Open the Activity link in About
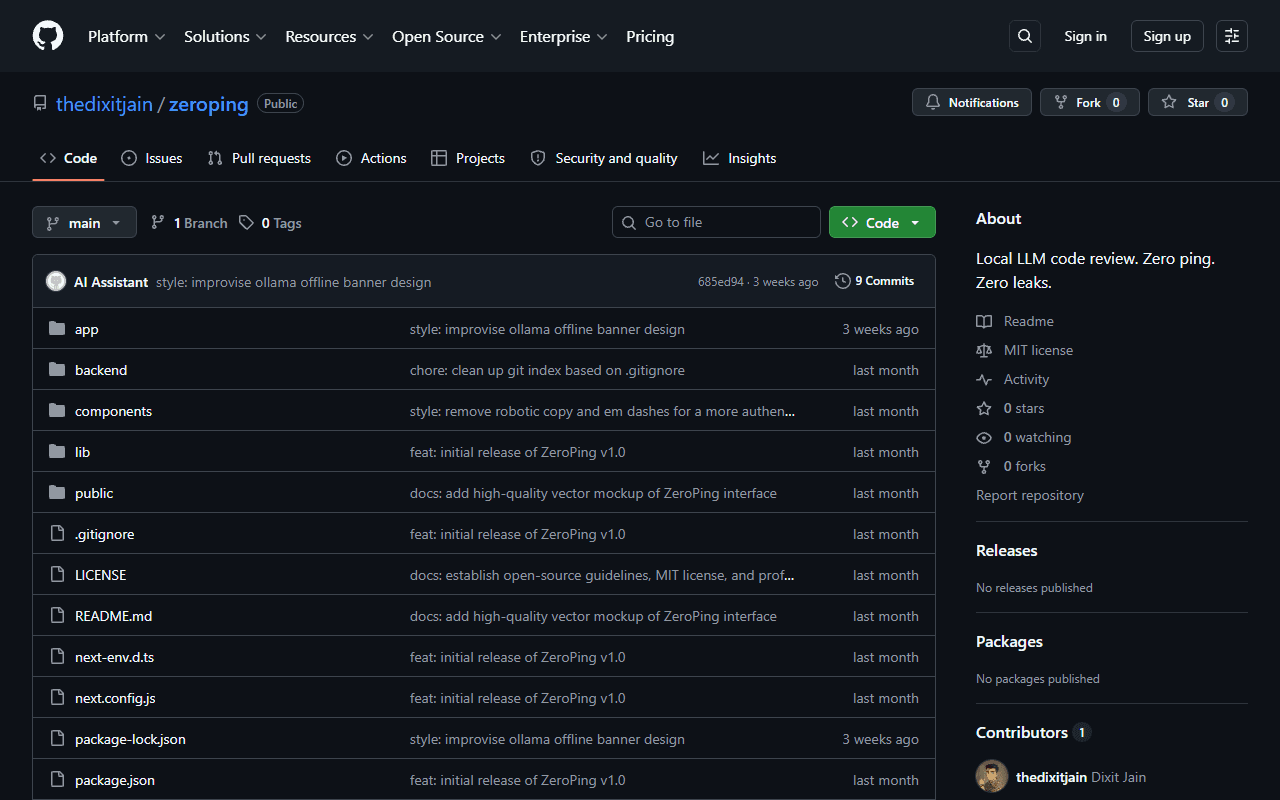This screenshot has width=1280, height=800. tap(1013, 379)
